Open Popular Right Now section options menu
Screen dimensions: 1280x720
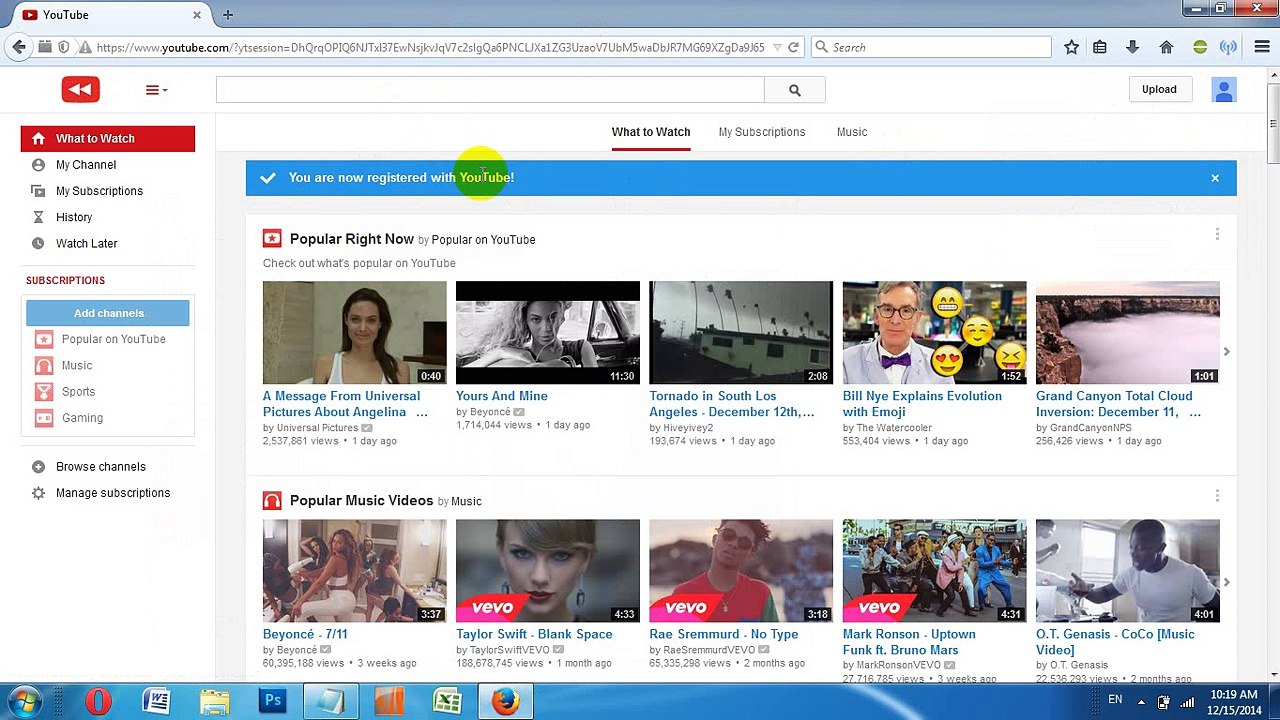pyautogui.click(x=1217, y=234)
